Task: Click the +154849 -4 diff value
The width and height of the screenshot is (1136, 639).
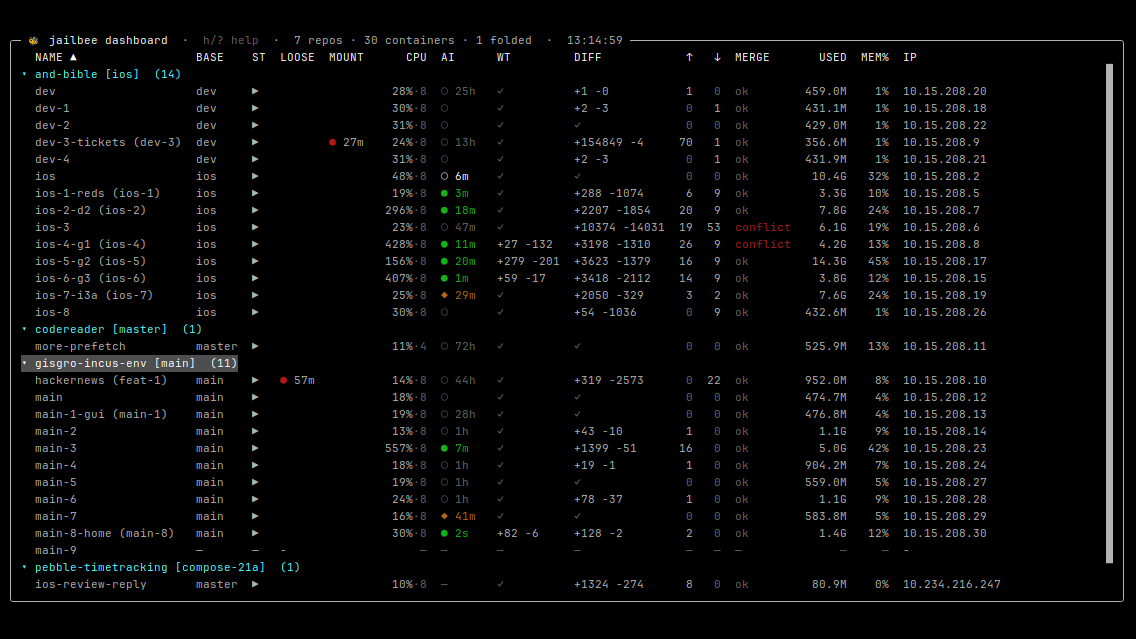Action: pos(609,142)
